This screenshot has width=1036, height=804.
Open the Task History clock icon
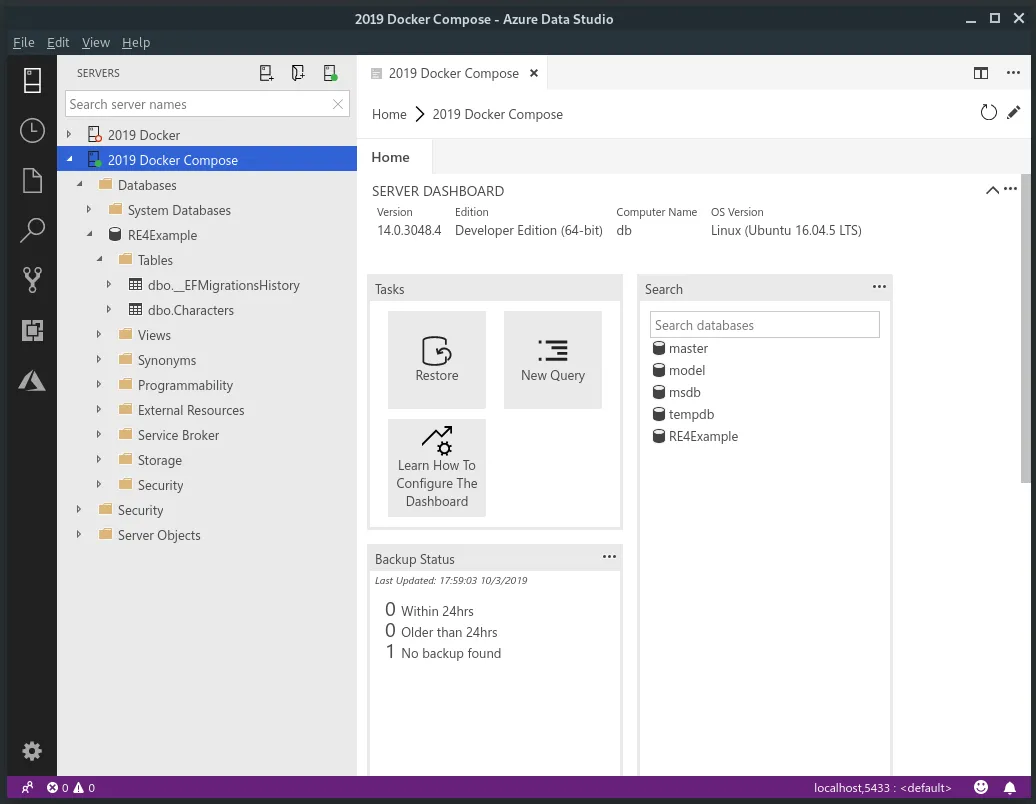[32, 131]
